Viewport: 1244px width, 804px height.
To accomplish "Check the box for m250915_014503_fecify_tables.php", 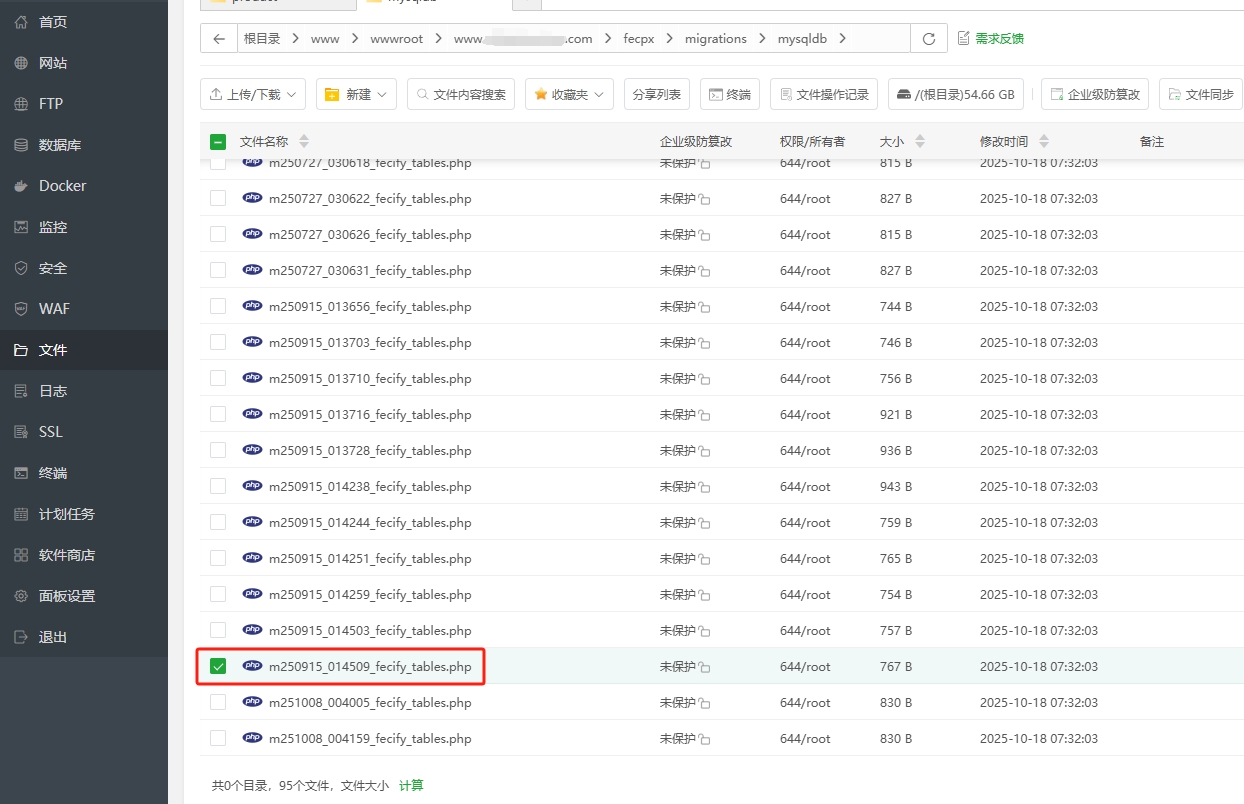I will click(x=218, y=630).
